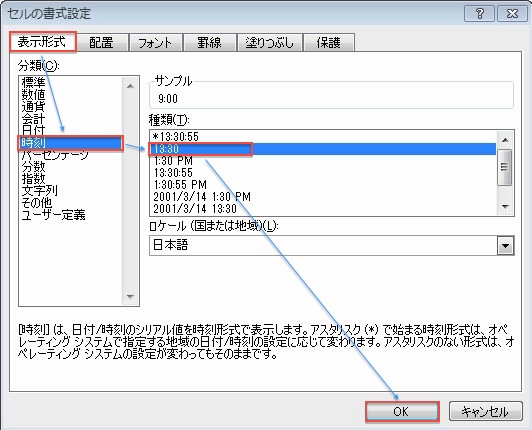The image size is (532, 430).
Task: Choose the 1:30 PM time format
Action: coord(173,161)
